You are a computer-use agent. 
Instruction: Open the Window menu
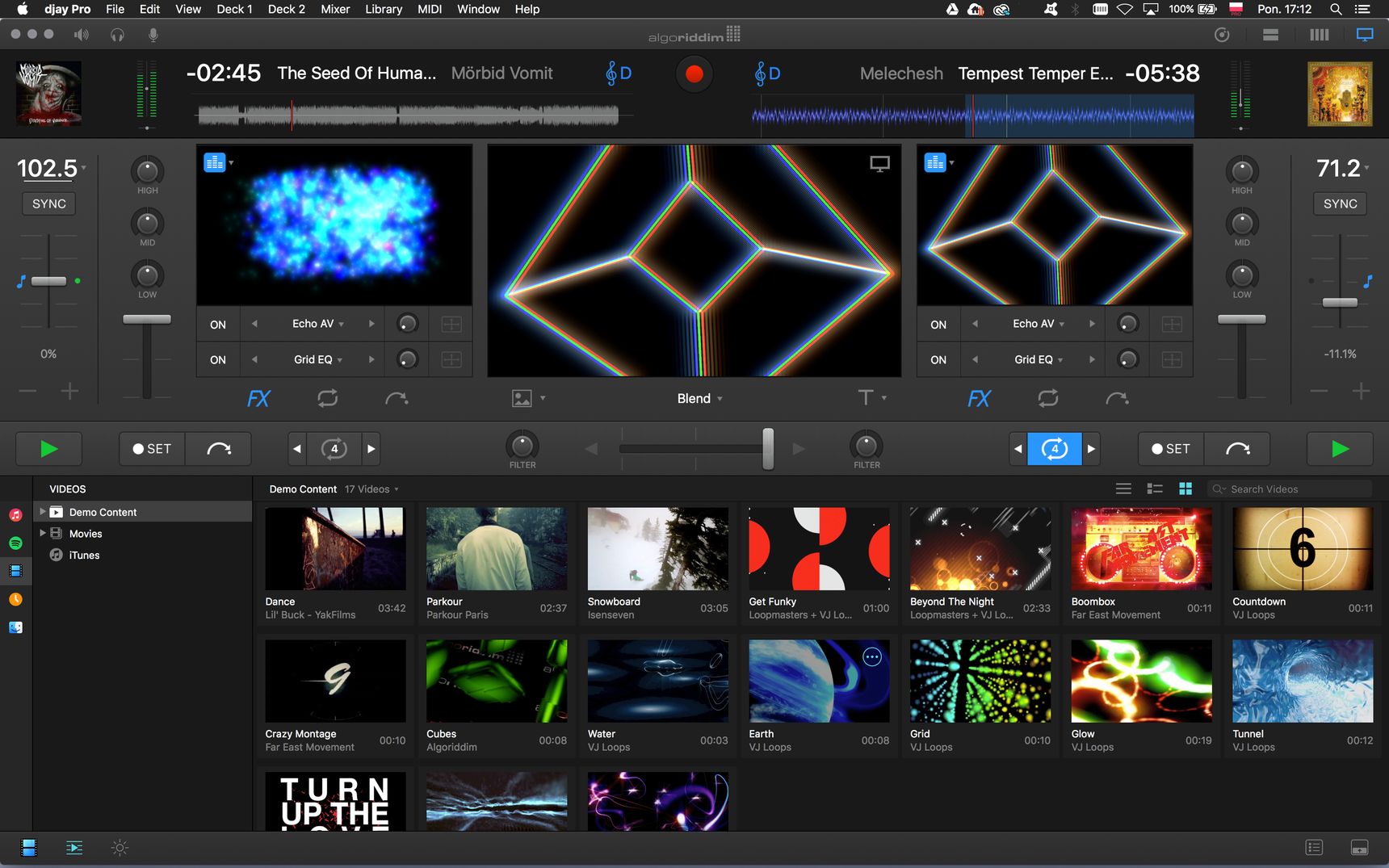coord(478,9)
